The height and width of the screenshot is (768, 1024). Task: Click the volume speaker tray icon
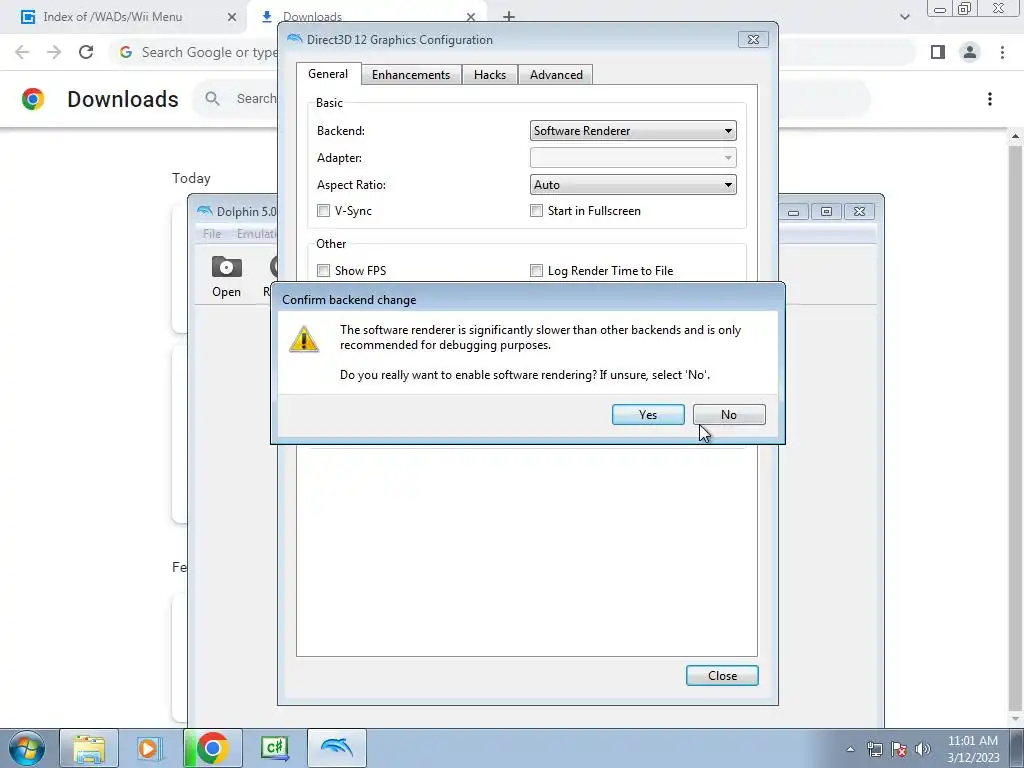tap(923, 749)
